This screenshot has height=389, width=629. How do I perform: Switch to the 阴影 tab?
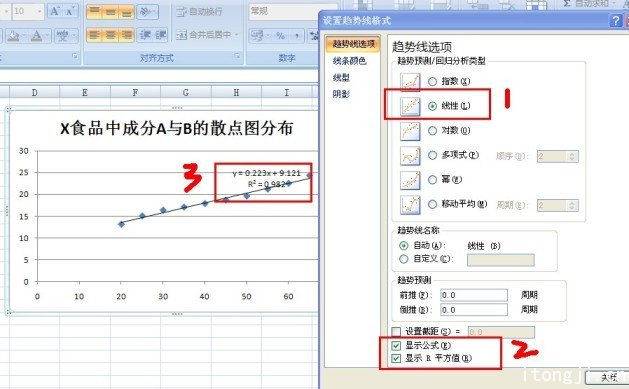[341, 94]
